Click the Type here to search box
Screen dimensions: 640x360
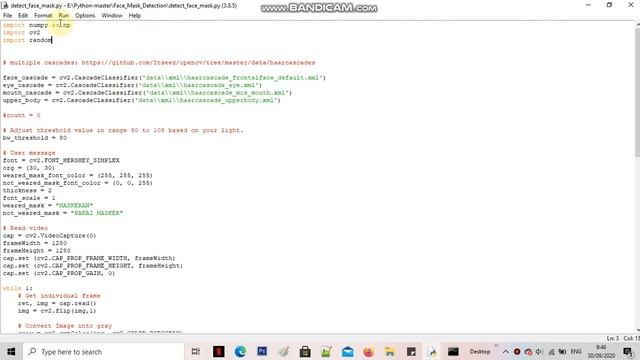click(x=104, y=351)
